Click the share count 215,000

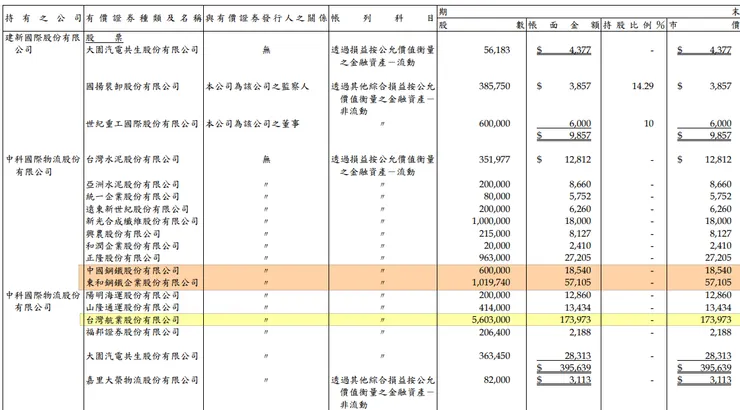pyautogui.click(x=494, y=234)
